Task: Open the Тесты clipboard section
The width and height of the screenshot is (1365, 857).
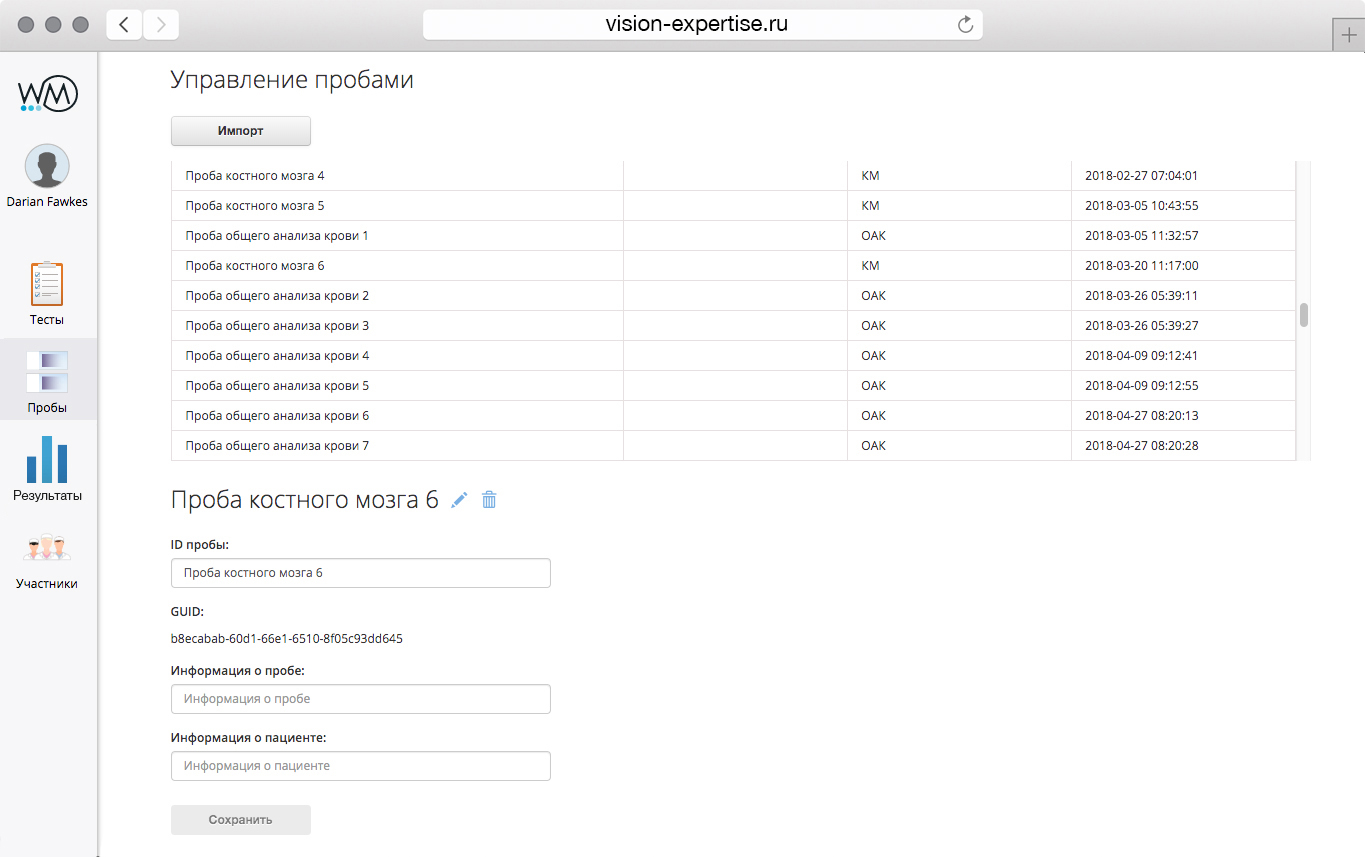Action: 47,285
